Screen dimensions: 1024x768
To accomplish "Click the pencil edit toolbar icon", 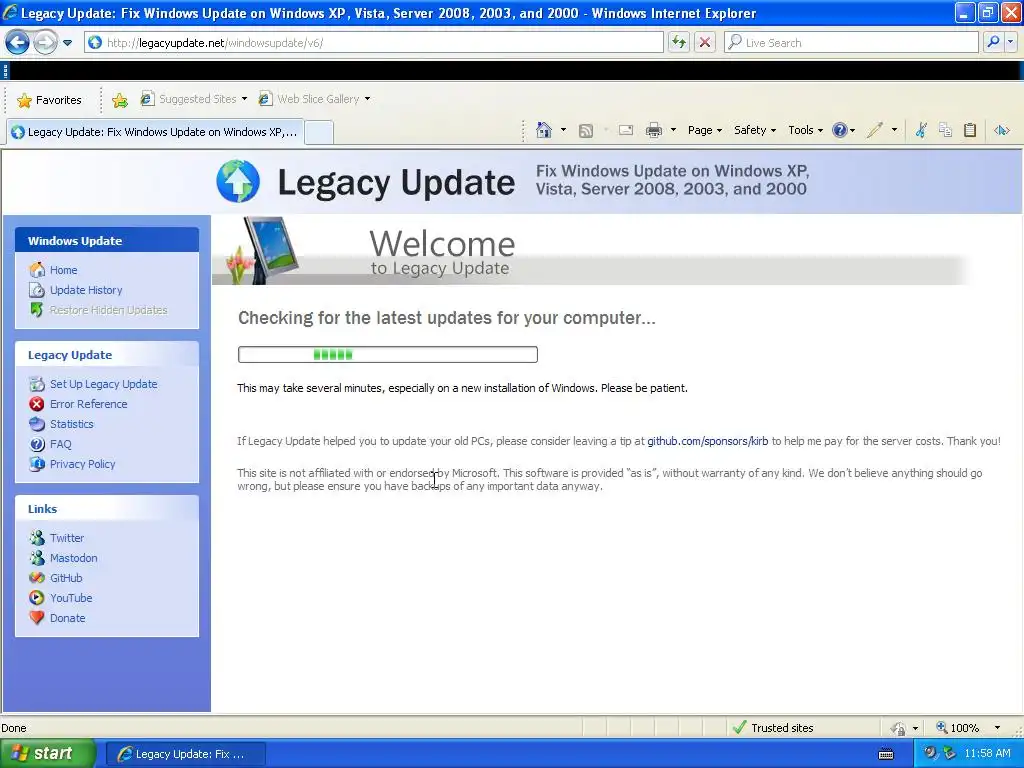I will [874, 130].
